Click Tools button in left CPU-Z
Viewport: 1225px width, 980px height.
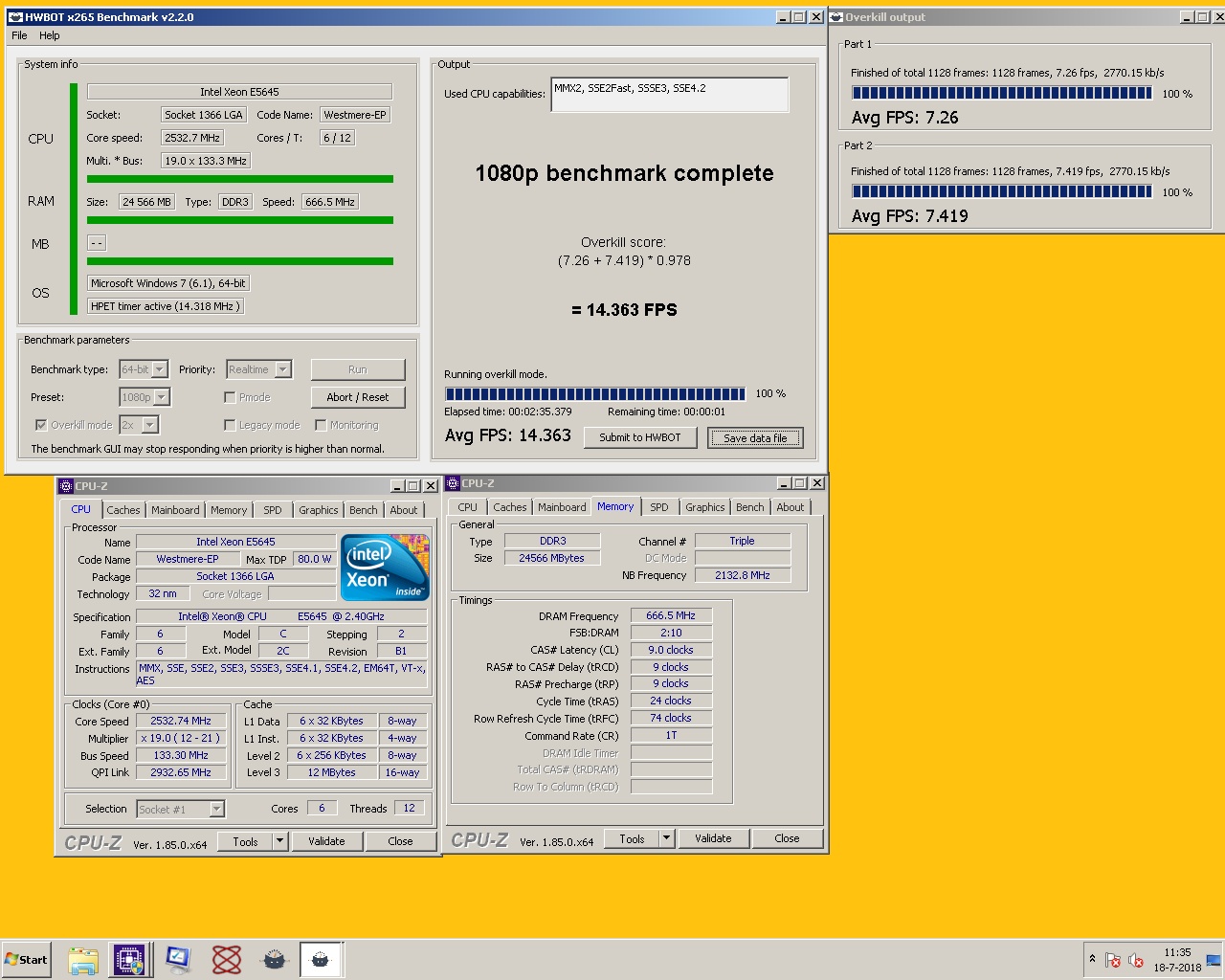245,841
